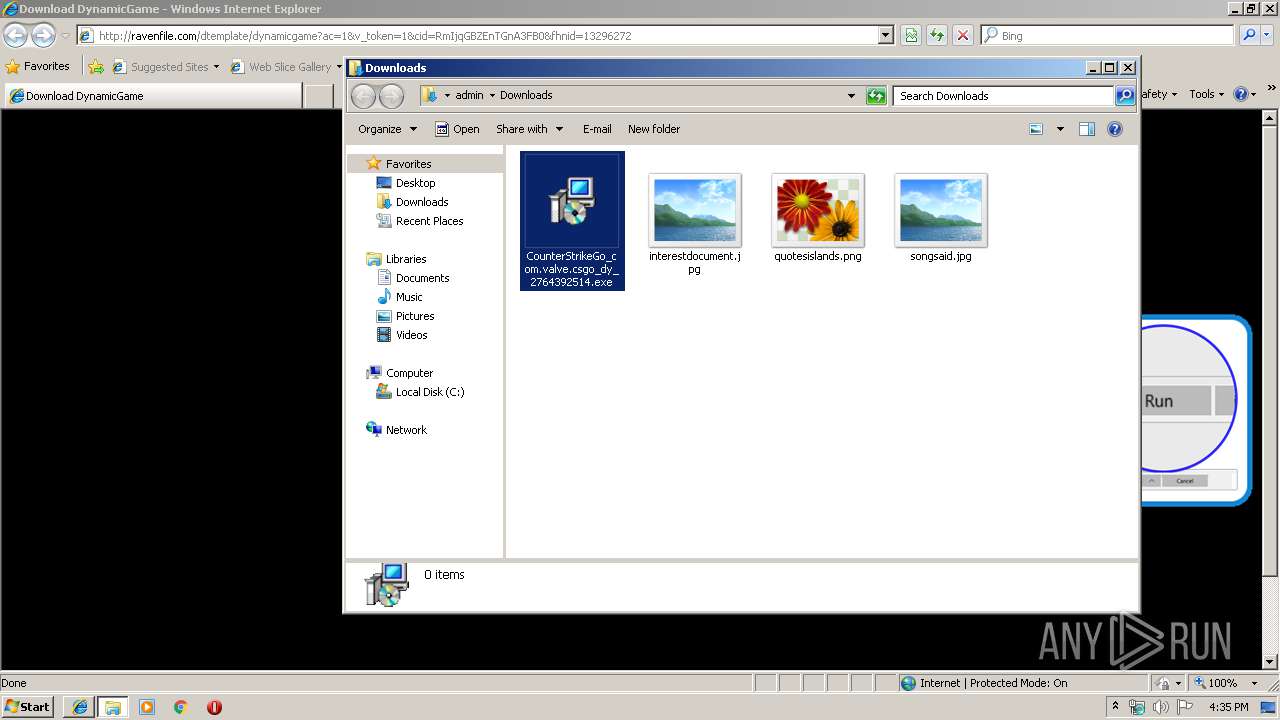Select Documents library

(x=422, y=278)
